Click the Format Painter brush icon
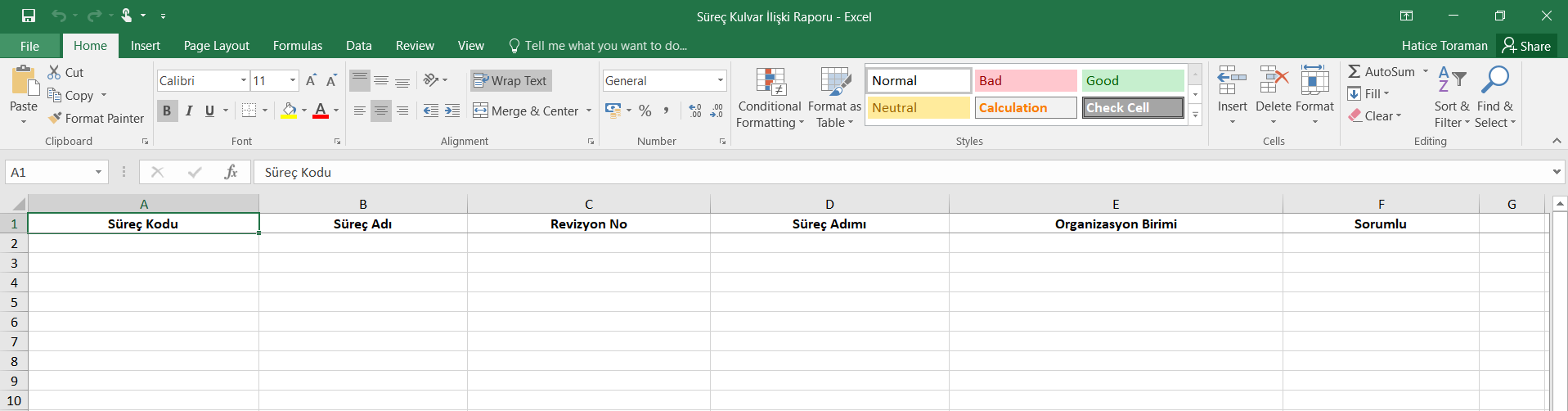The image size is (1568, 411). [55, 119]
